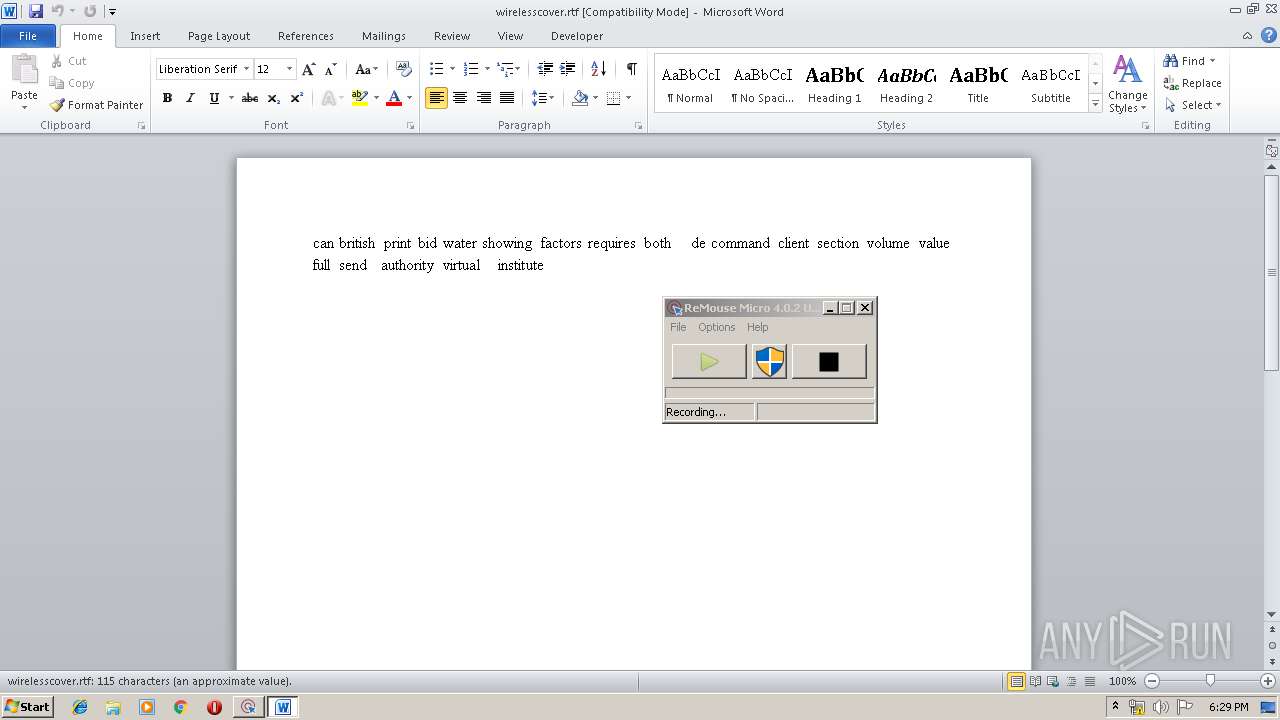Viewport: 1280px width, 720px height.
Task: Open underline style dropdown arrow
Action: 231,98
